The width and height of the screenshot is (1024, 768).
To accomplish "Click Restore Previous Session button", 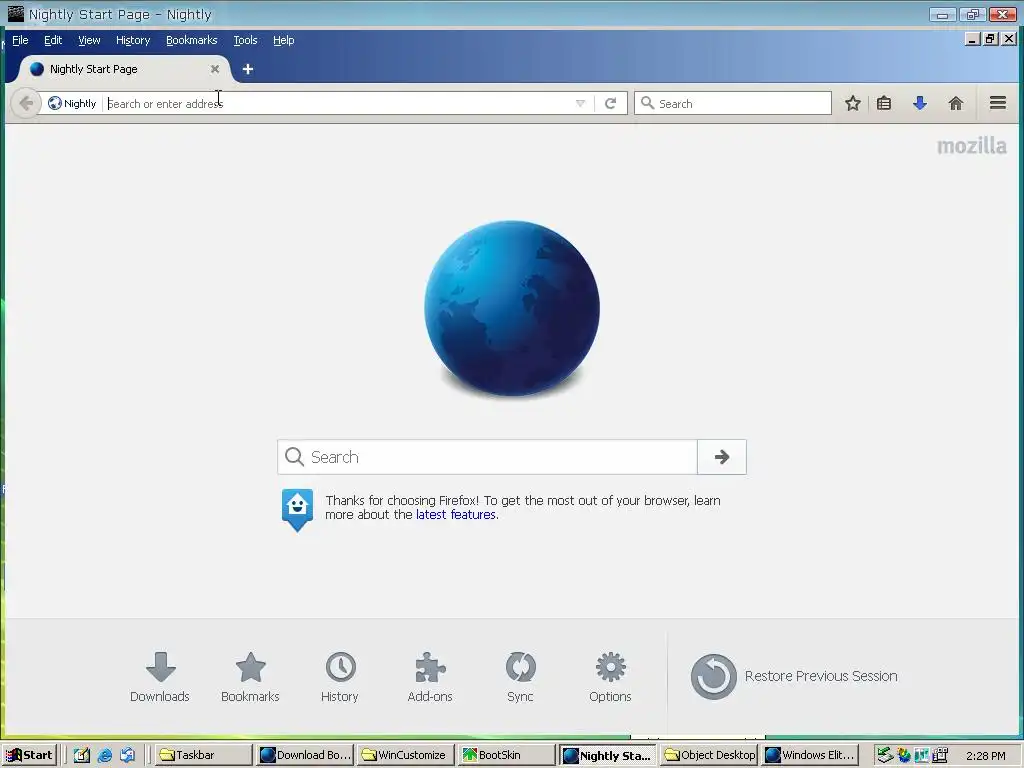I will 794,677.
